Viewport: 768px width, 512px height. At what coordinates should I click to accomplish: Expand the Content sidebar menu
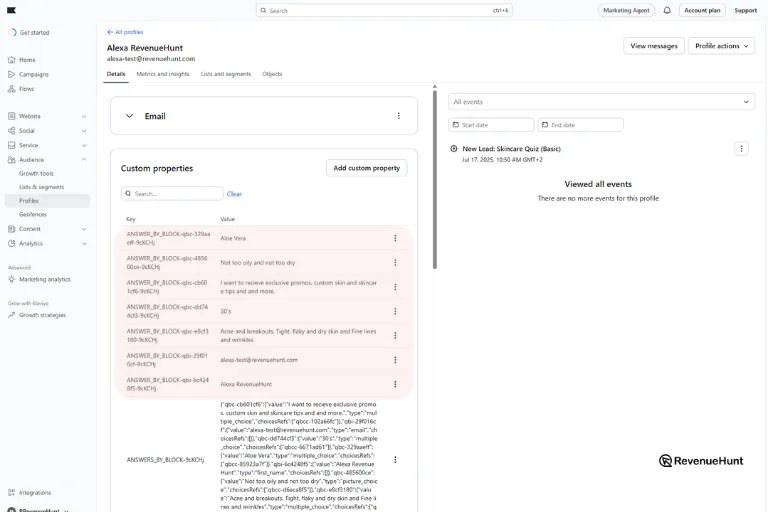click(x=84, y=229)
